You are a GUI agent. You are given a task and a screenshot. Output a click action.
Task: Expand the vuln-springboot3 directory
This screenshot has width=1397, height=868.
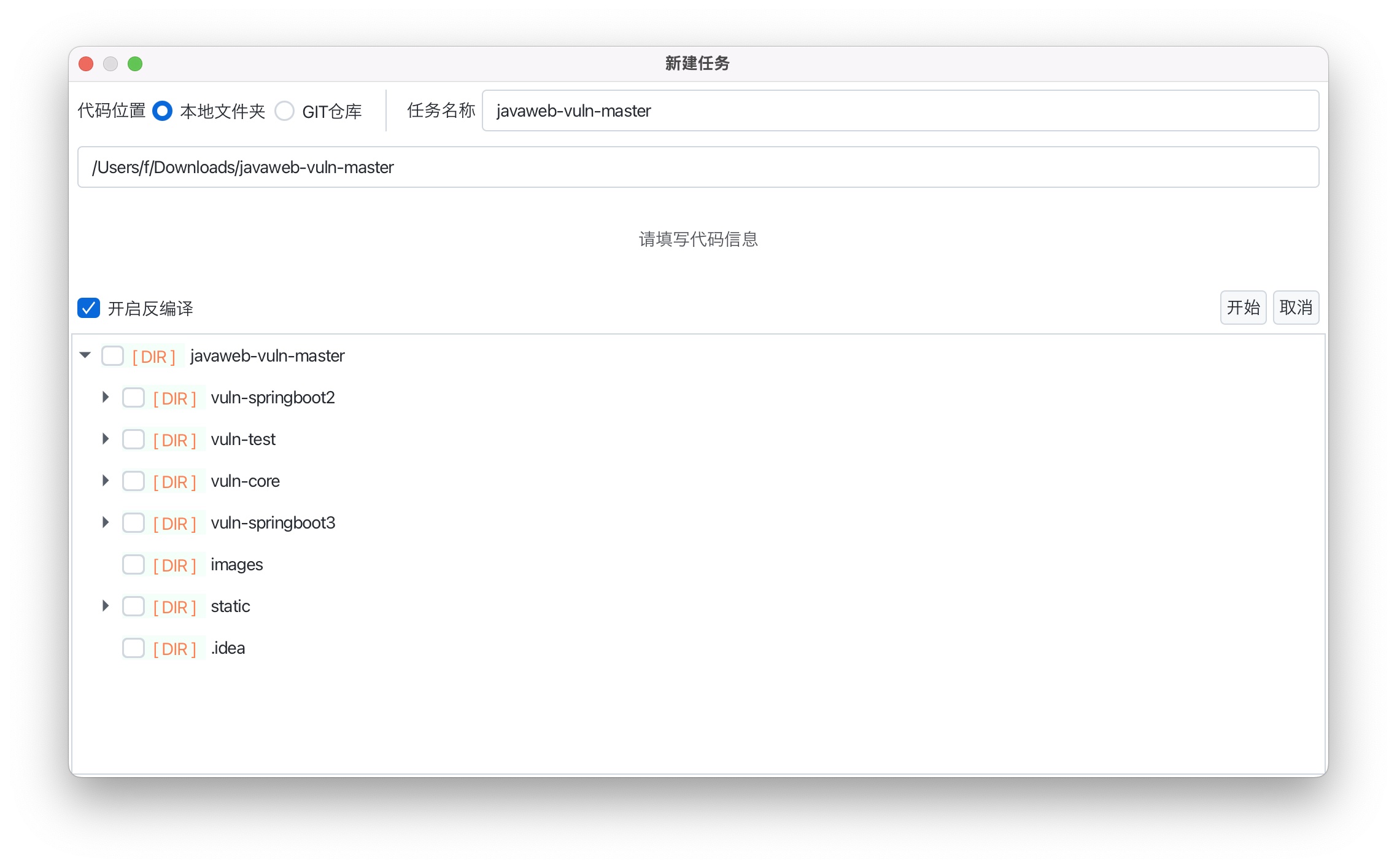pyautogui.click(x=106, y=523)
